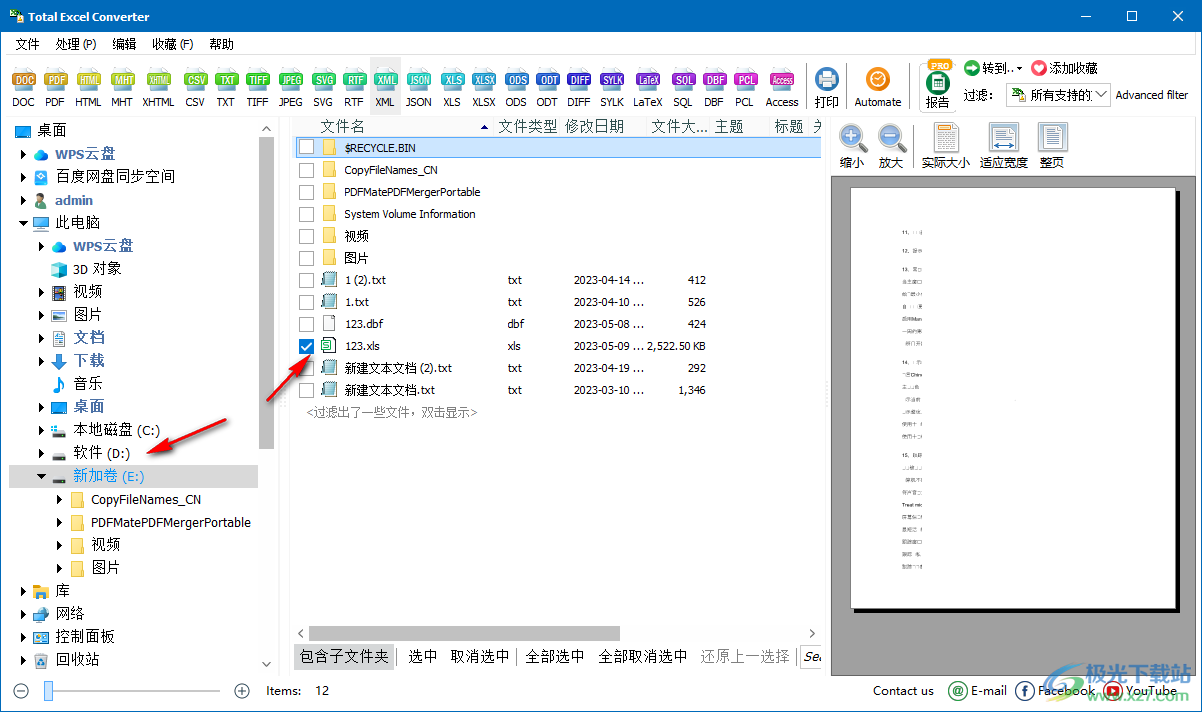Tick the 1 (2).txt checkbox
Image resolution: width=1202 pixels, height=712 pixels.
[x=306, y=280]
